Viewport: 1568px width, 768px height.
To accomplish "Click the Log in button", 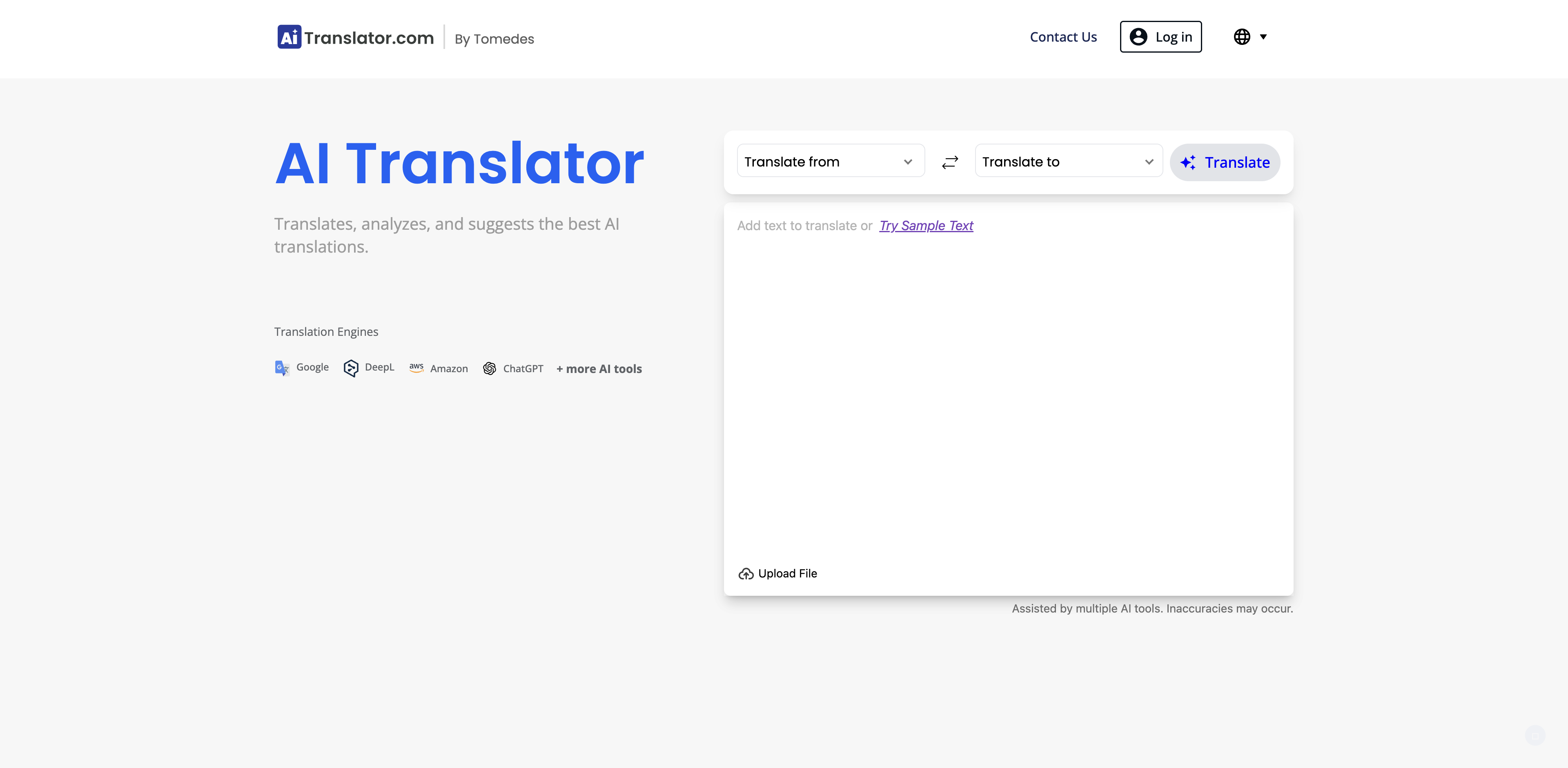I will tap(1160, 37).
